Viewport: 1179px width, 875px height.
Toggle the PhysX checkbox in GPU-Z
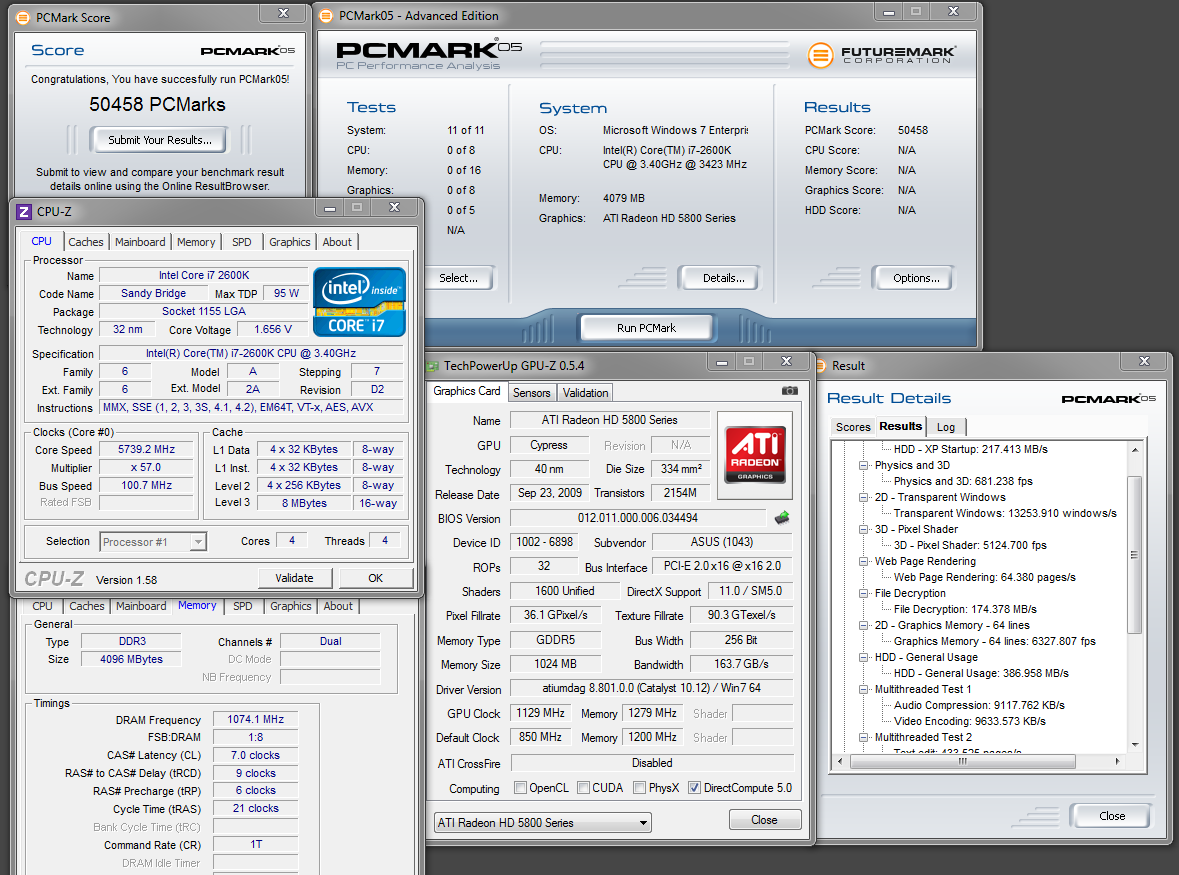639,787
